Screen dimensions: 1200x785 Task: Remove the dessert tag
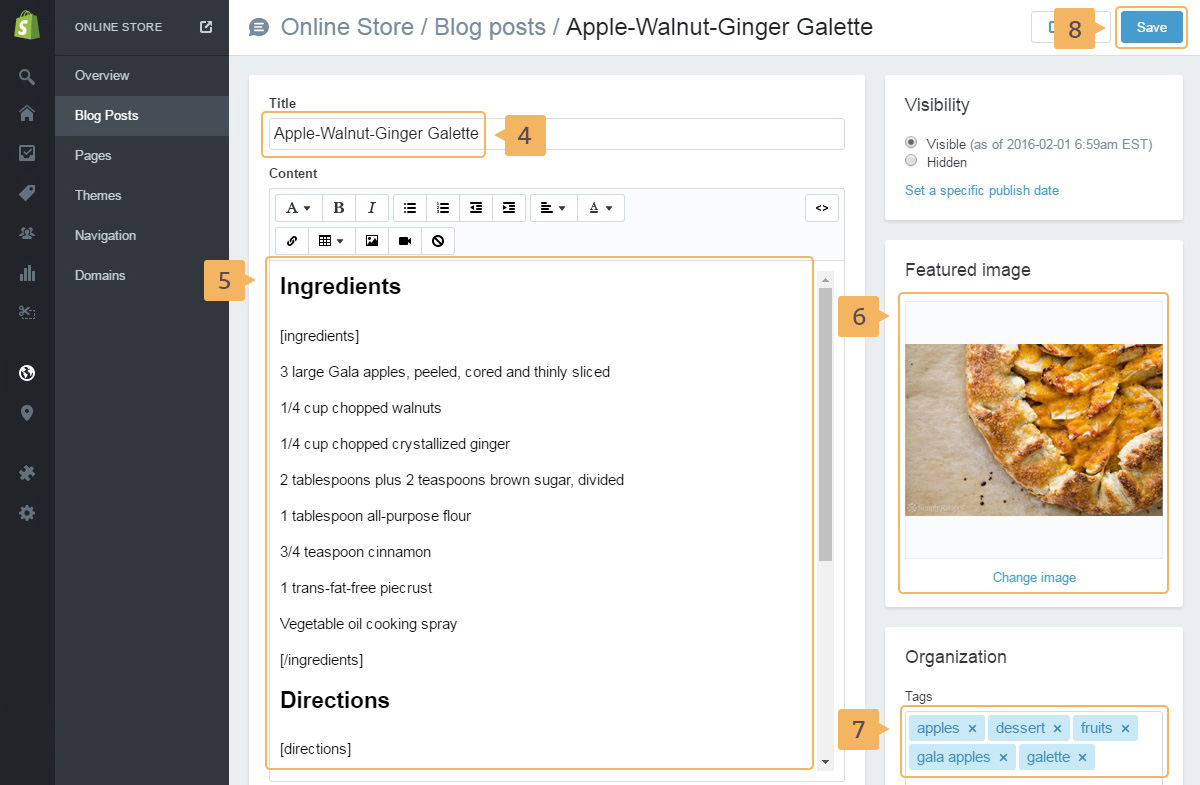coord(1057,729)
